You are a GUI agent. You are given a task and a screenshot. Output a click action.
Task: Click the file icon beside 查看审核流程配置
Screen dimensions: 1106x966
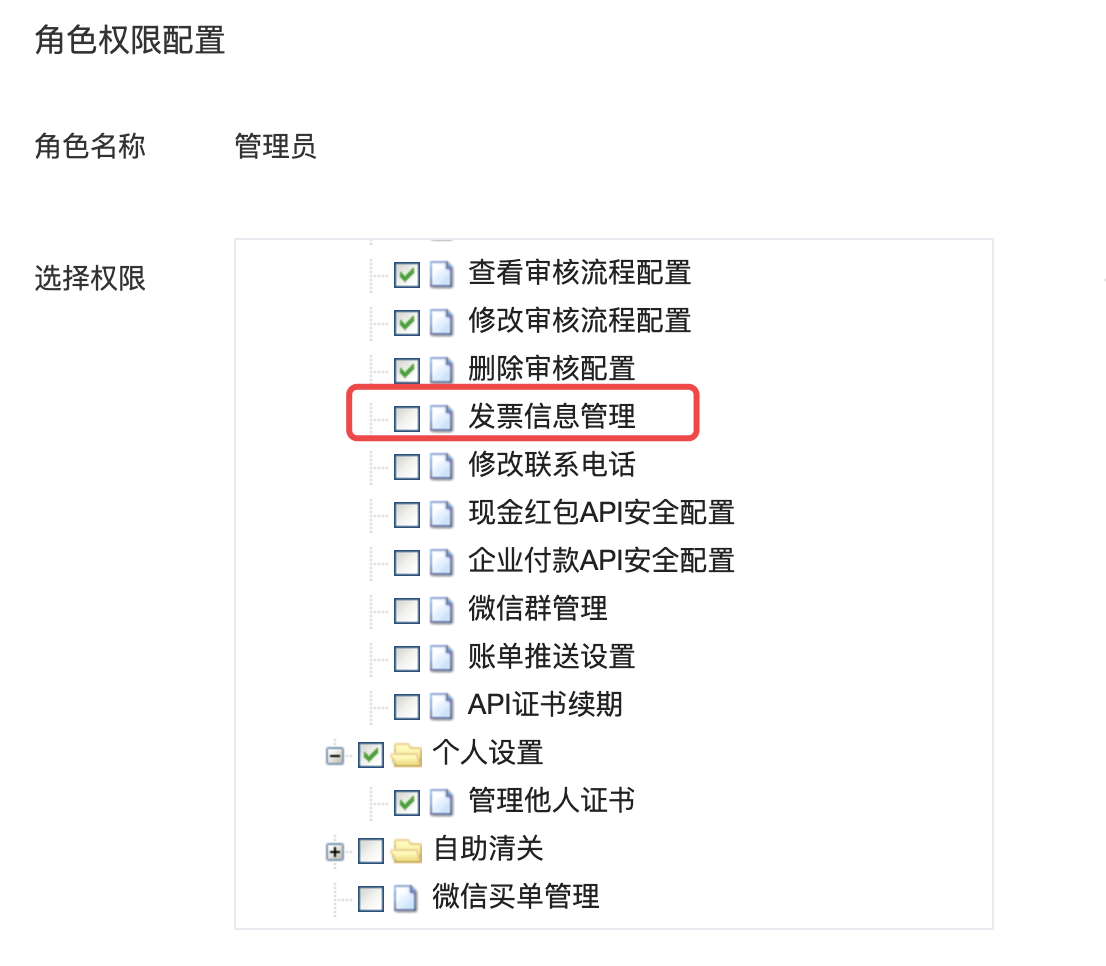[x=442, y=274]
